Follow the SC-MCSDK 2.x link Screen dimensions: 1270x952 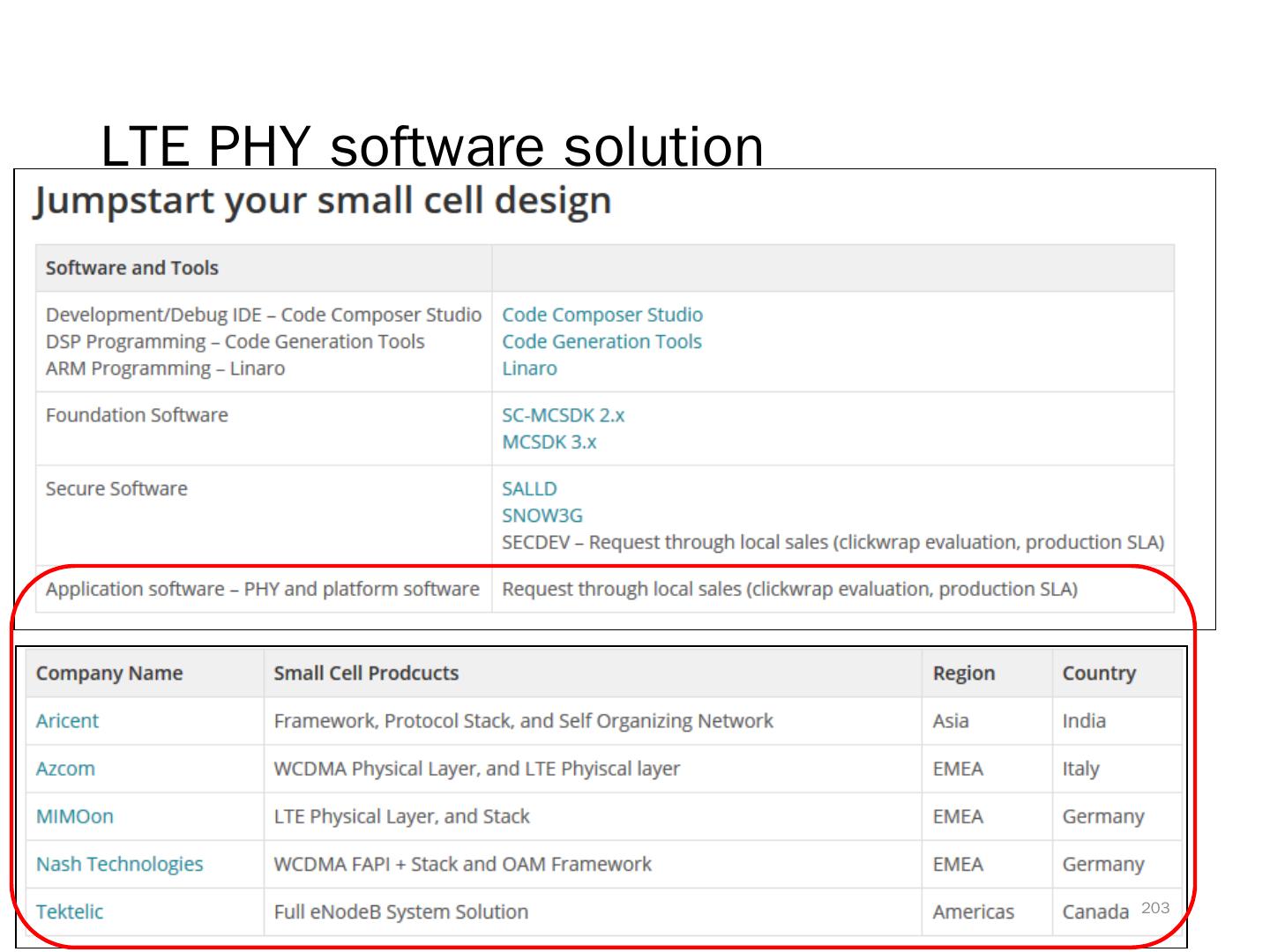(563, 415)
